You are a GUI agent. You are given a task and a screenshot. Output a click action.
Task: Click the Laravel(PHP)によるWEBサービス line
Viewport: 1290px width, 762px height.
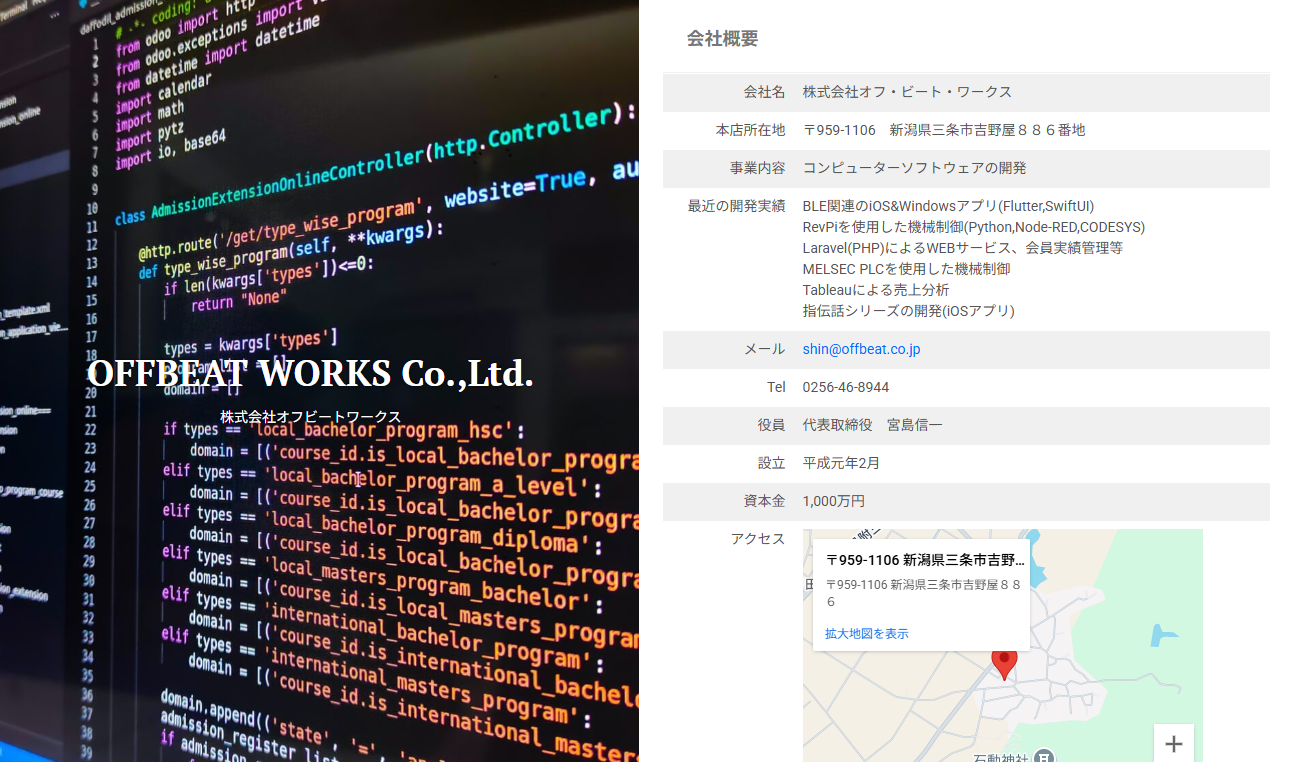pos(963,248)
